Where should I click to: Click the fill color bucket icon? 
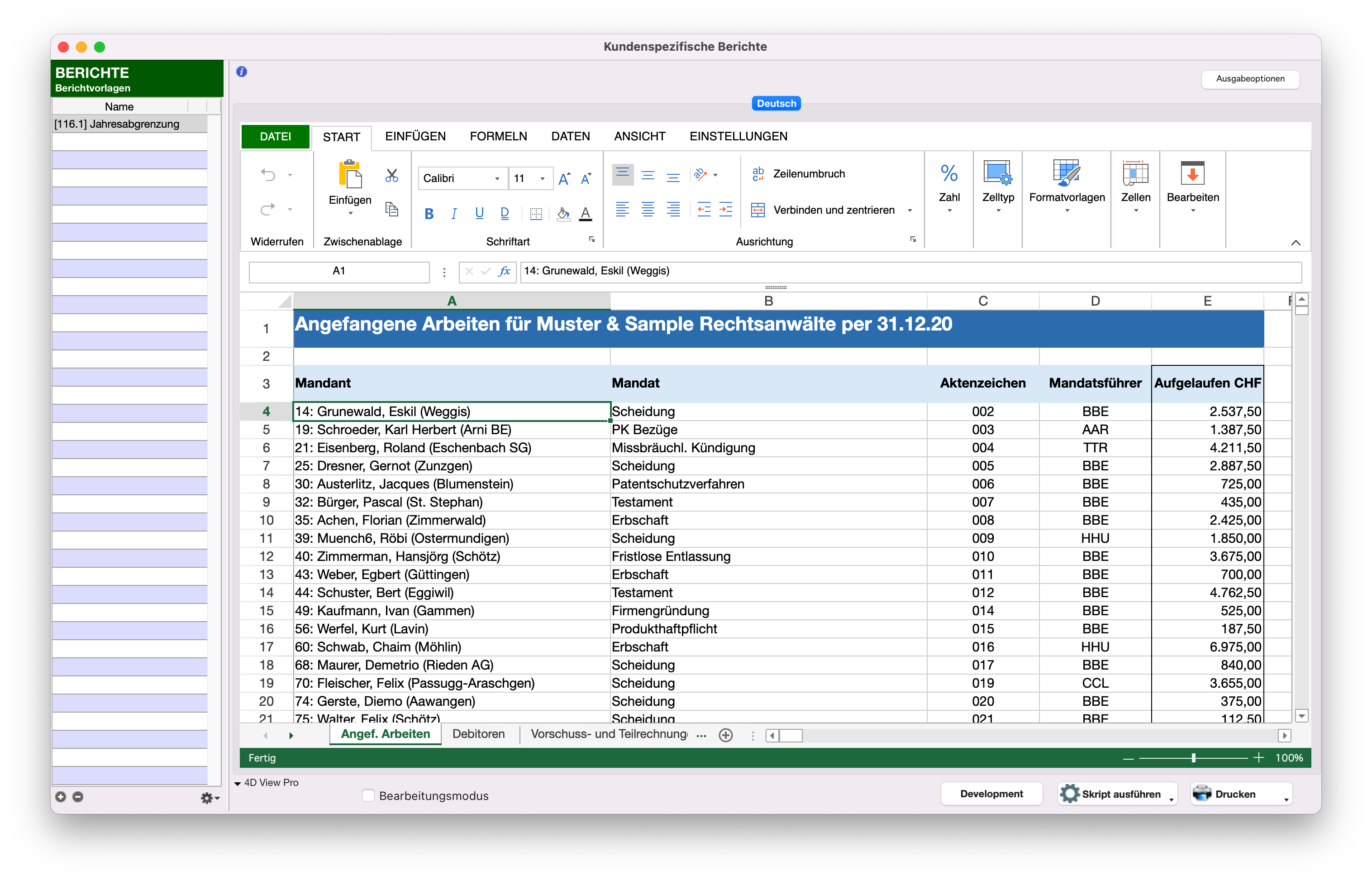coord(563,214)
